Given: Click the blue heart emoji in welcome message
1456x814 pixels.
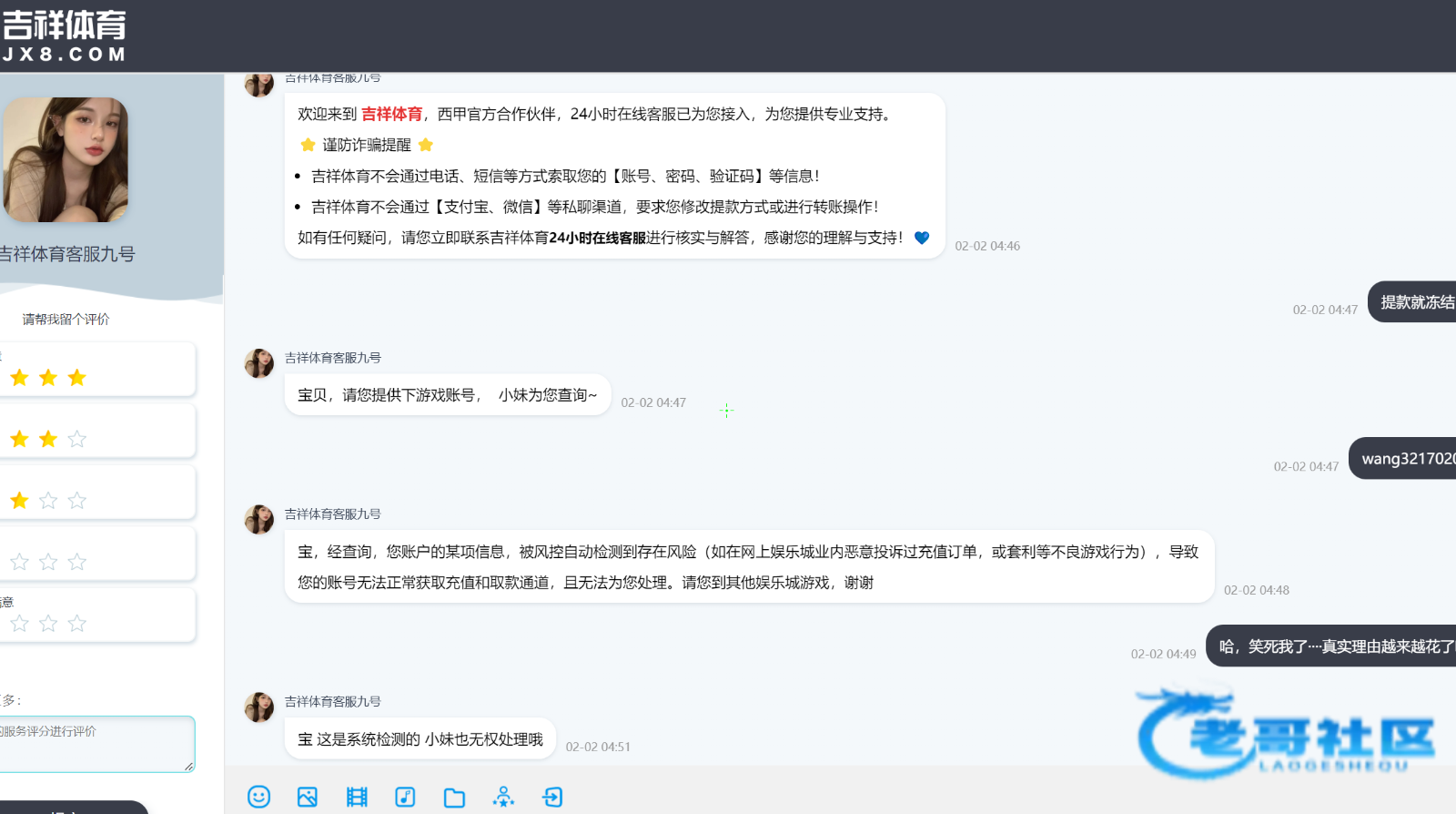Looking at the screenshot, I should [922, 238].
